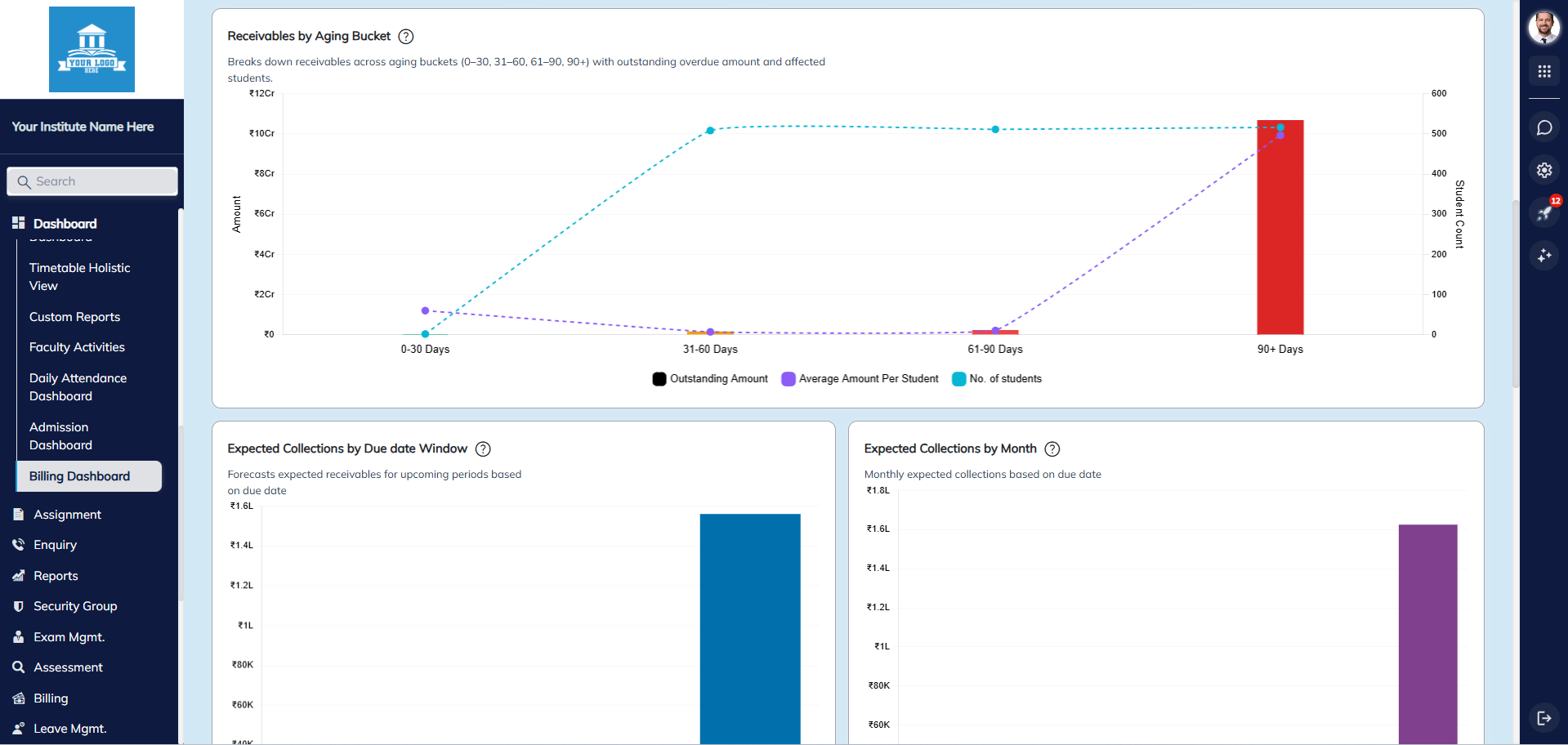The height and width of the screenshot is (745, 1568).
Task: Open the chat messages icon
Action: 1543,127
